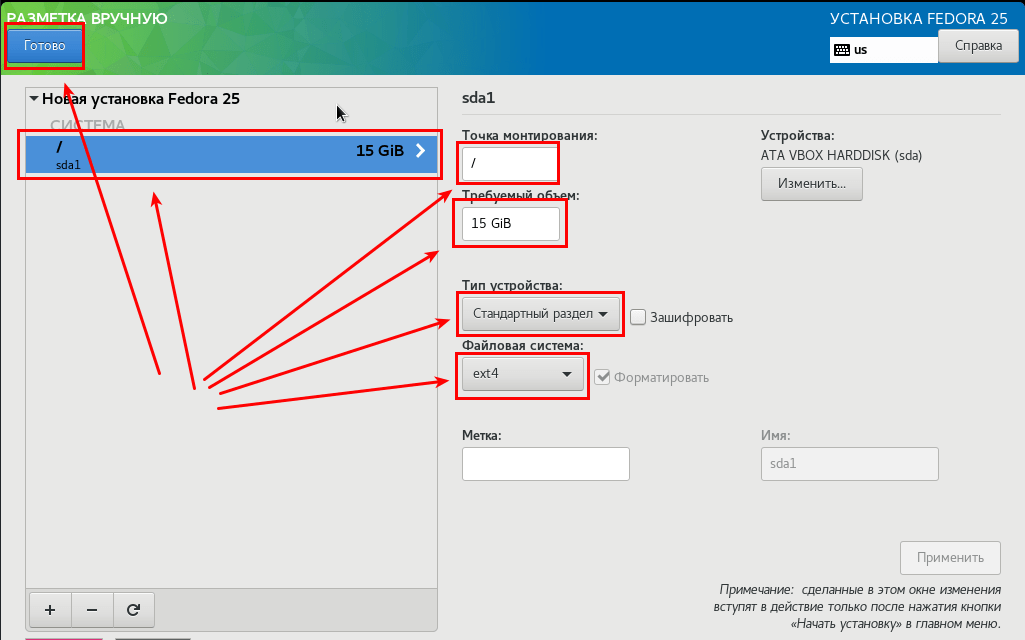Click the Имя field containing sda1

point(849,464)
